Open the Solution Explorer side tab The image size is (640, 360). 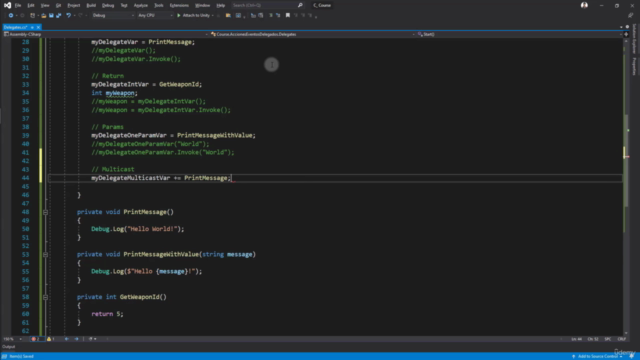[x=634, y=39]
